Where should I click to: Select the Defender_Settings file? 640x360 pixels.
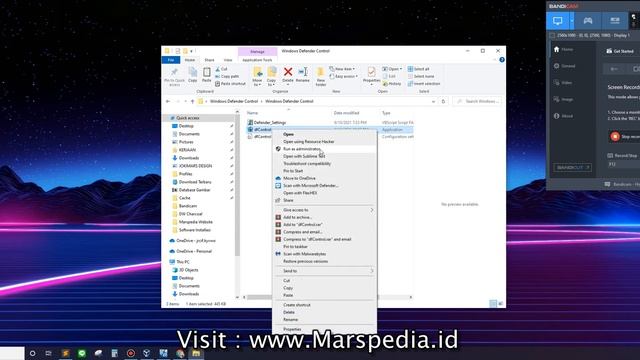[x=269, y=122]
